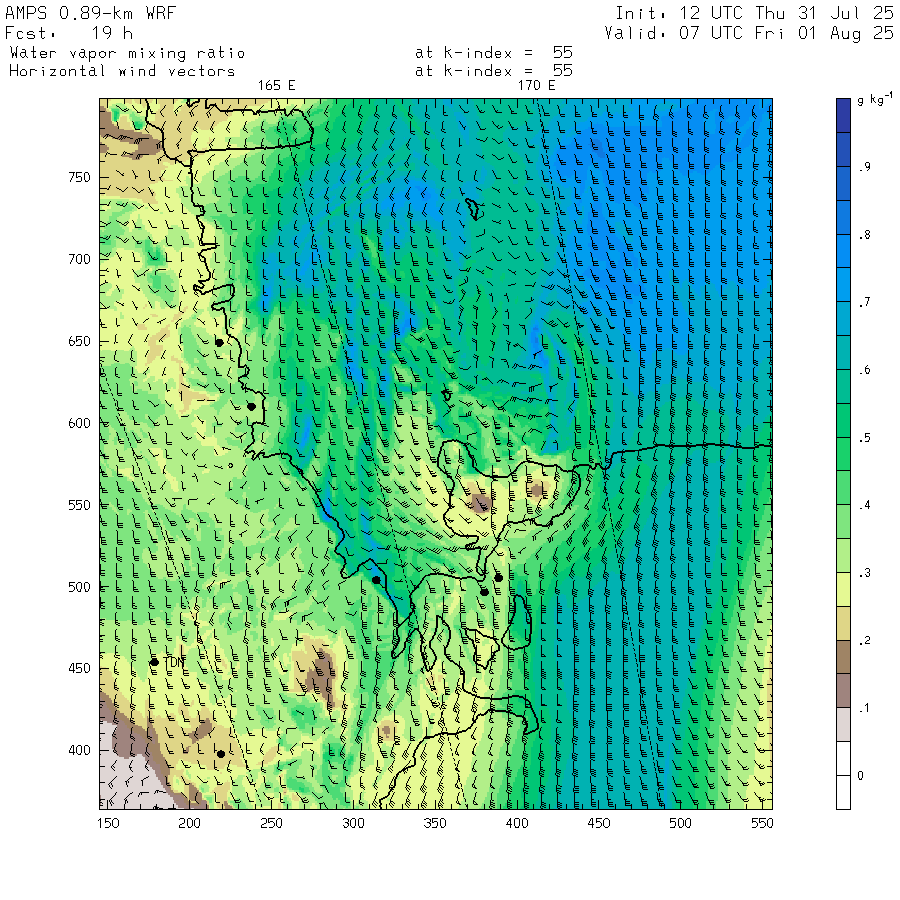The height and width of the screenshot is (900, 900).
Task: Pick the tan swatch just above the .2 label
Action: [843, 623]
